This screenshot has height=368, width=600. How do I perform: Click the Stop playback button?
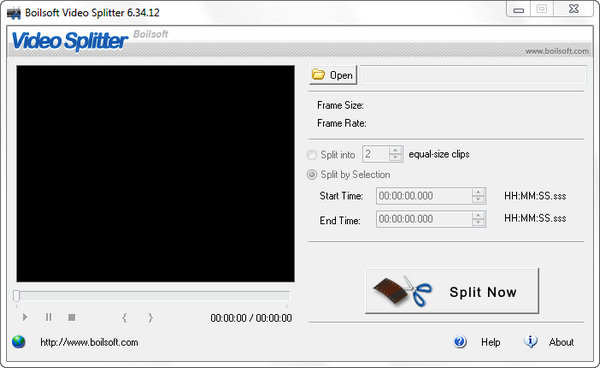72,317
